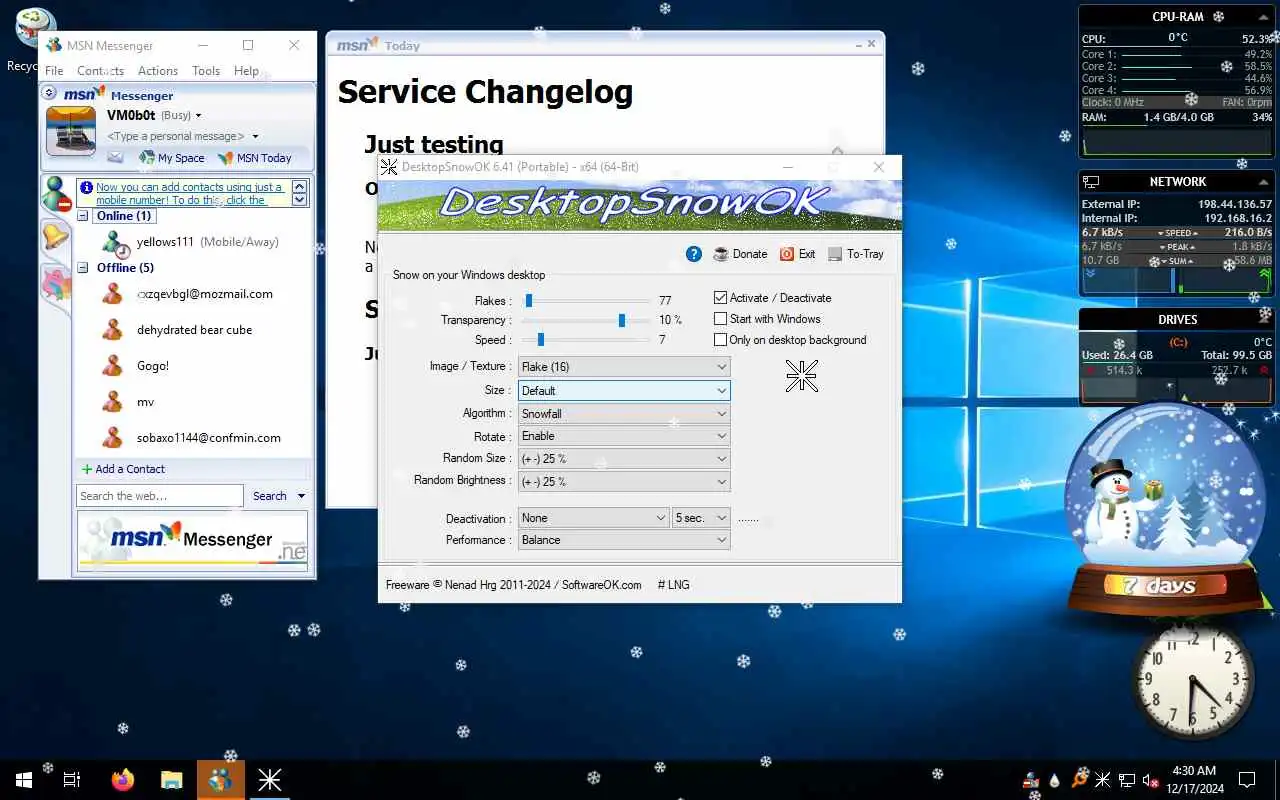This screenshot has width=1280, height=800.
Task: Open the Actions menu in MSN Messenger
Action: click(x=158, y=71)
